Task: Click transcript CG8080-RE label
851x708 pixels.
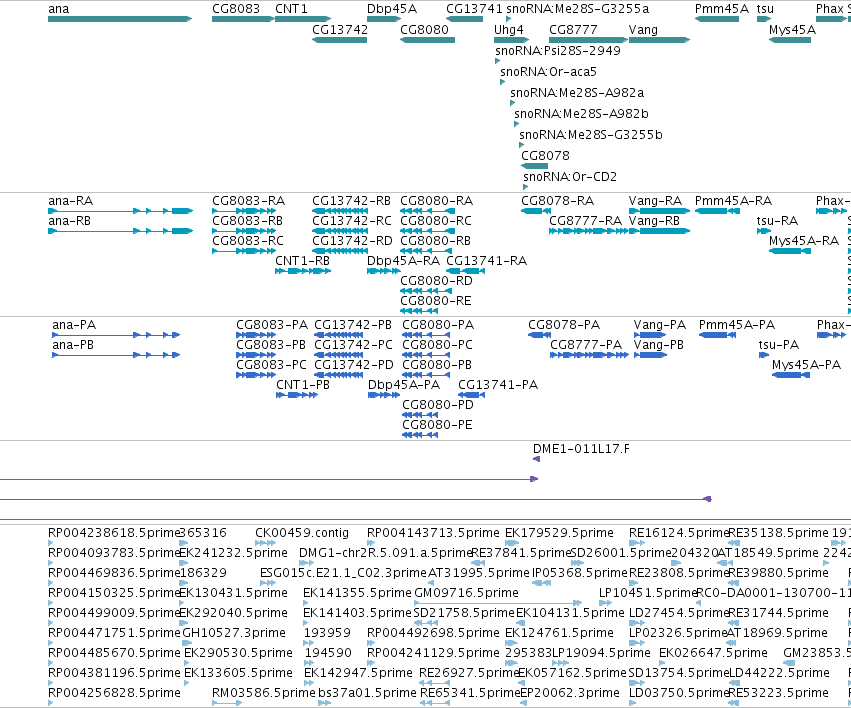Action: click(x=436, y=301)
